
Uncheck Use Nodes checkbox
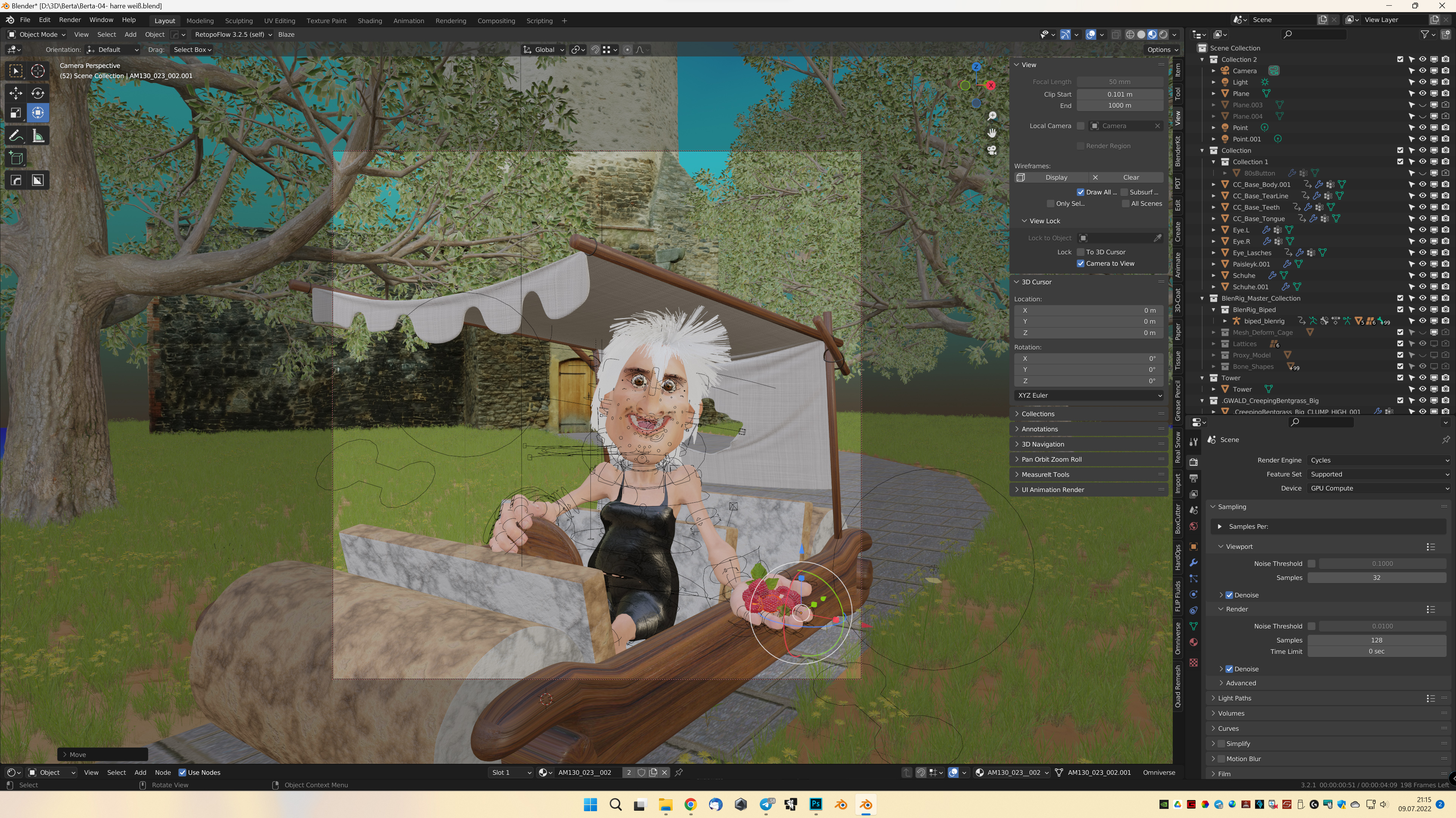point(182,772)
